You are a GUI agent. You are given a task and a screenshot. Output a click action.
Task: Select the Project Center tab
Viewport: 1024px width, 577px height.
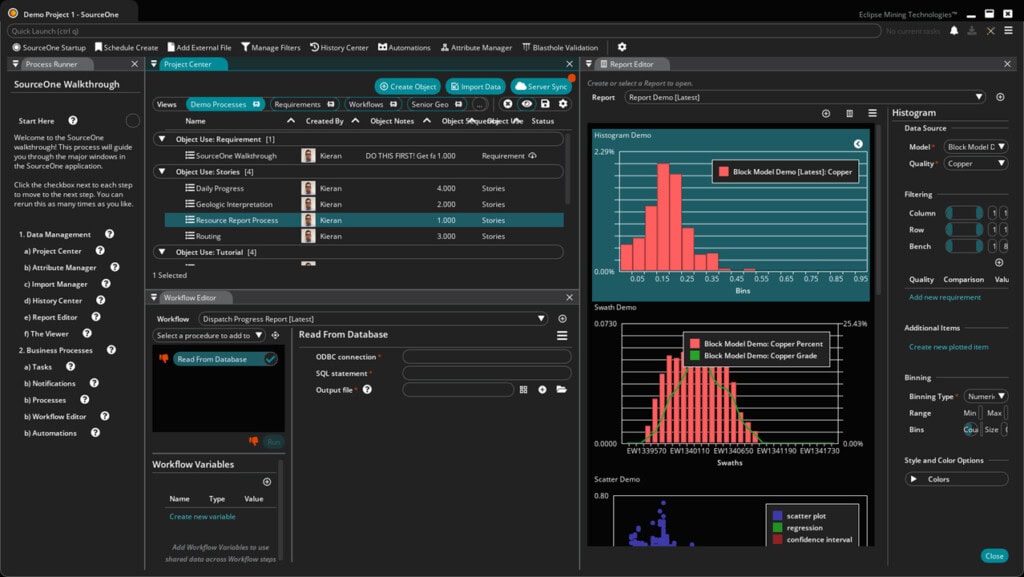[187, 64]
